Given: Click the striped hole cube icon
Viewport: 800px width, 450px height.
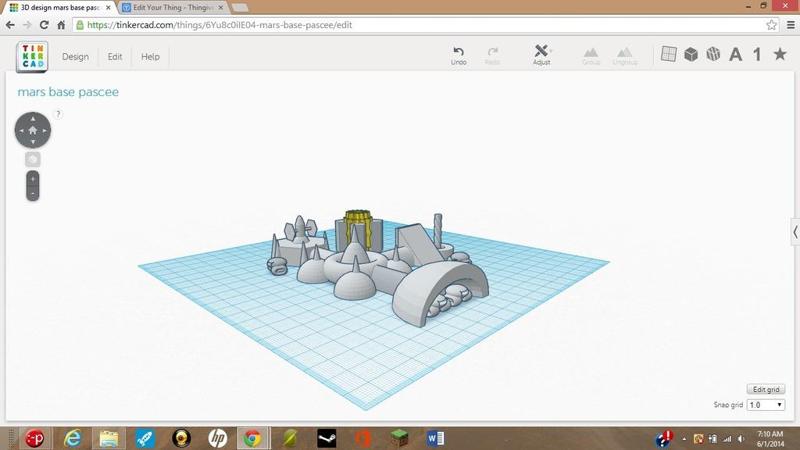Looking at the screenshot, I should click(x=713, y=55).
